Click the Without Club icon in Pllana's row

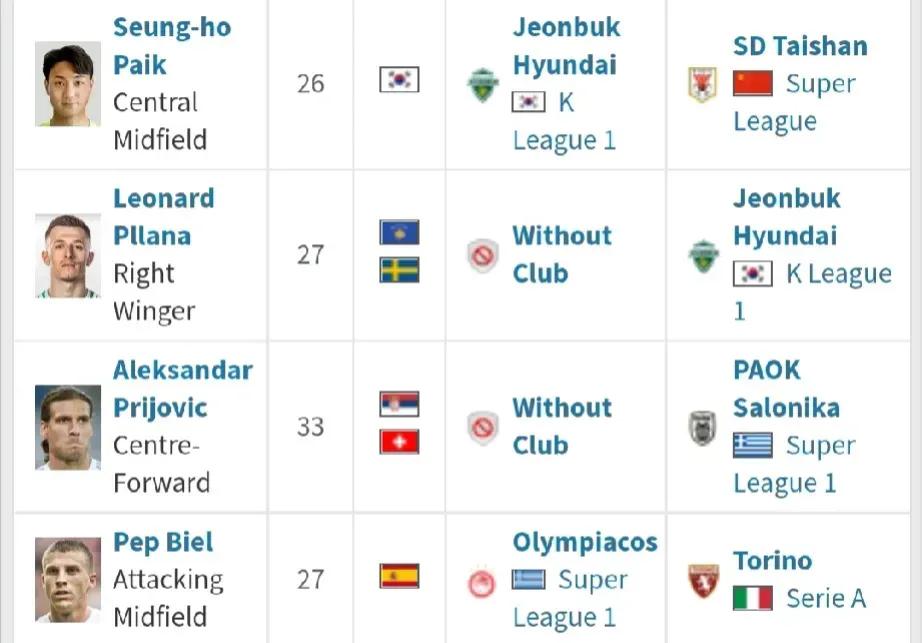(x=483, y=256)
